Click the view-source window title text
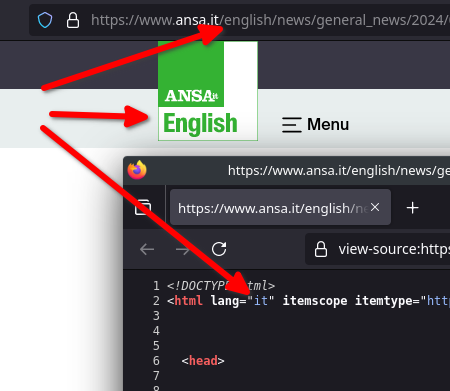450x391 pixels. click(339, 171)
